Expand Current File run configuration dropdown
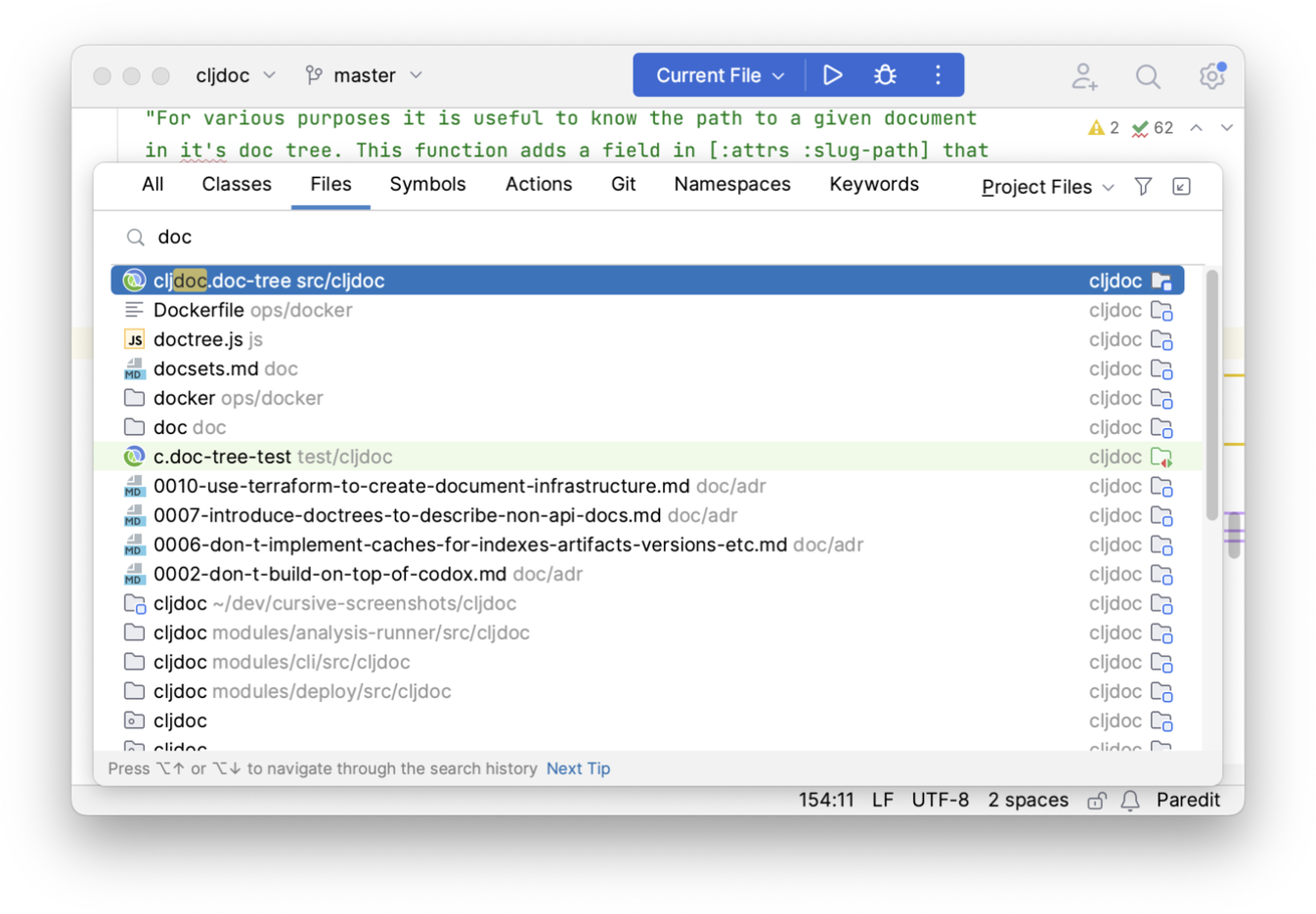 click(720, 75)
